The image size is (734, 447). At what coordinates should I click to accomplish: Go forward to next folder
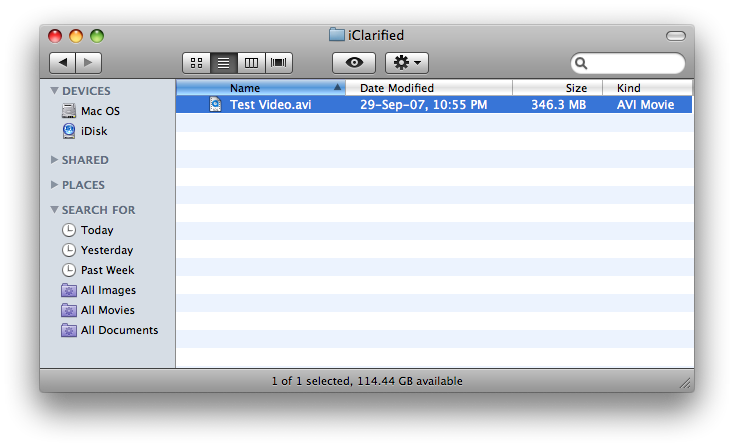[x=88, y=63]
